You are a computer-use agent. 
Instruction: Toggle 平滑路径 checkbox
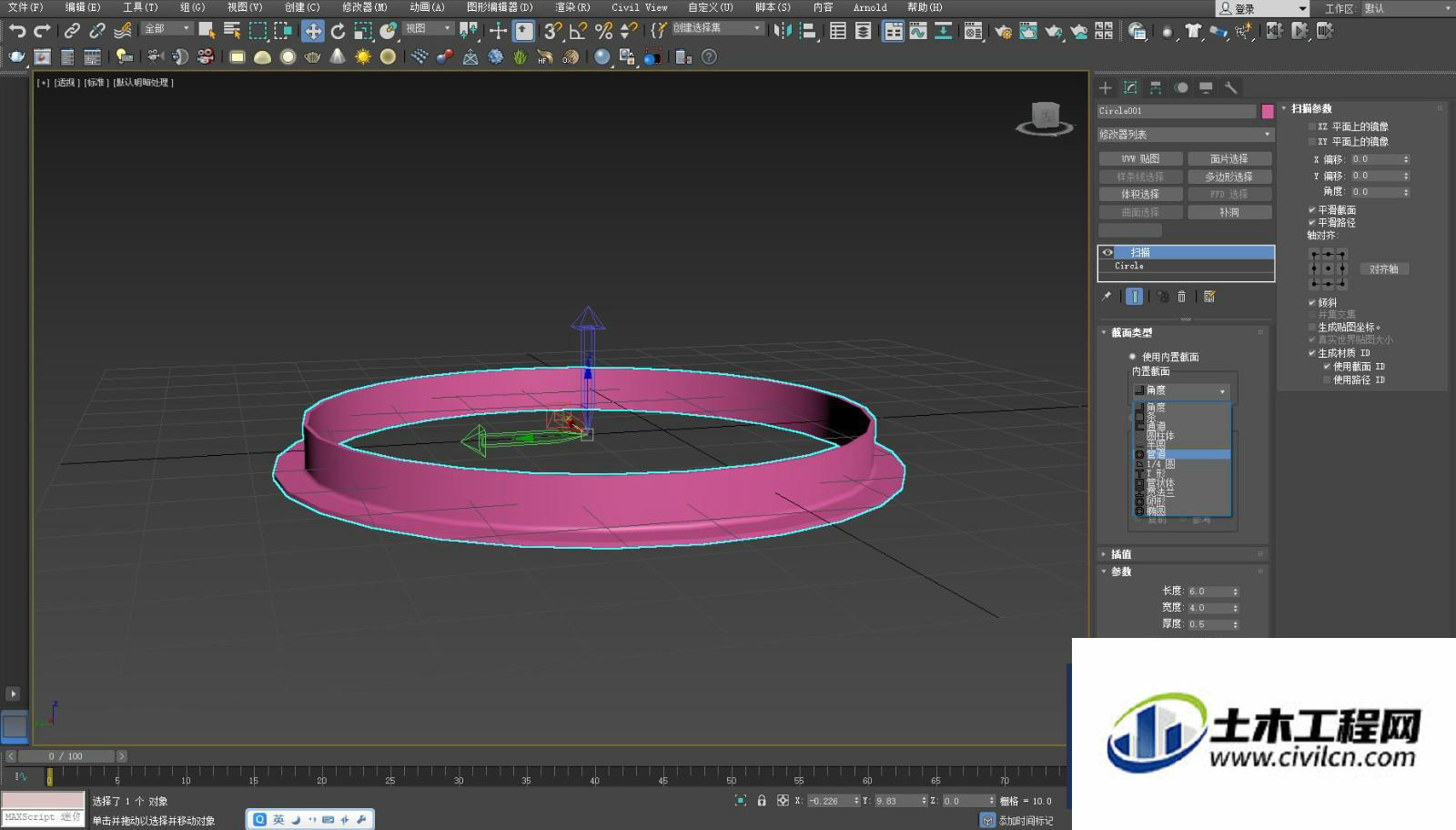pos(1312,222)
